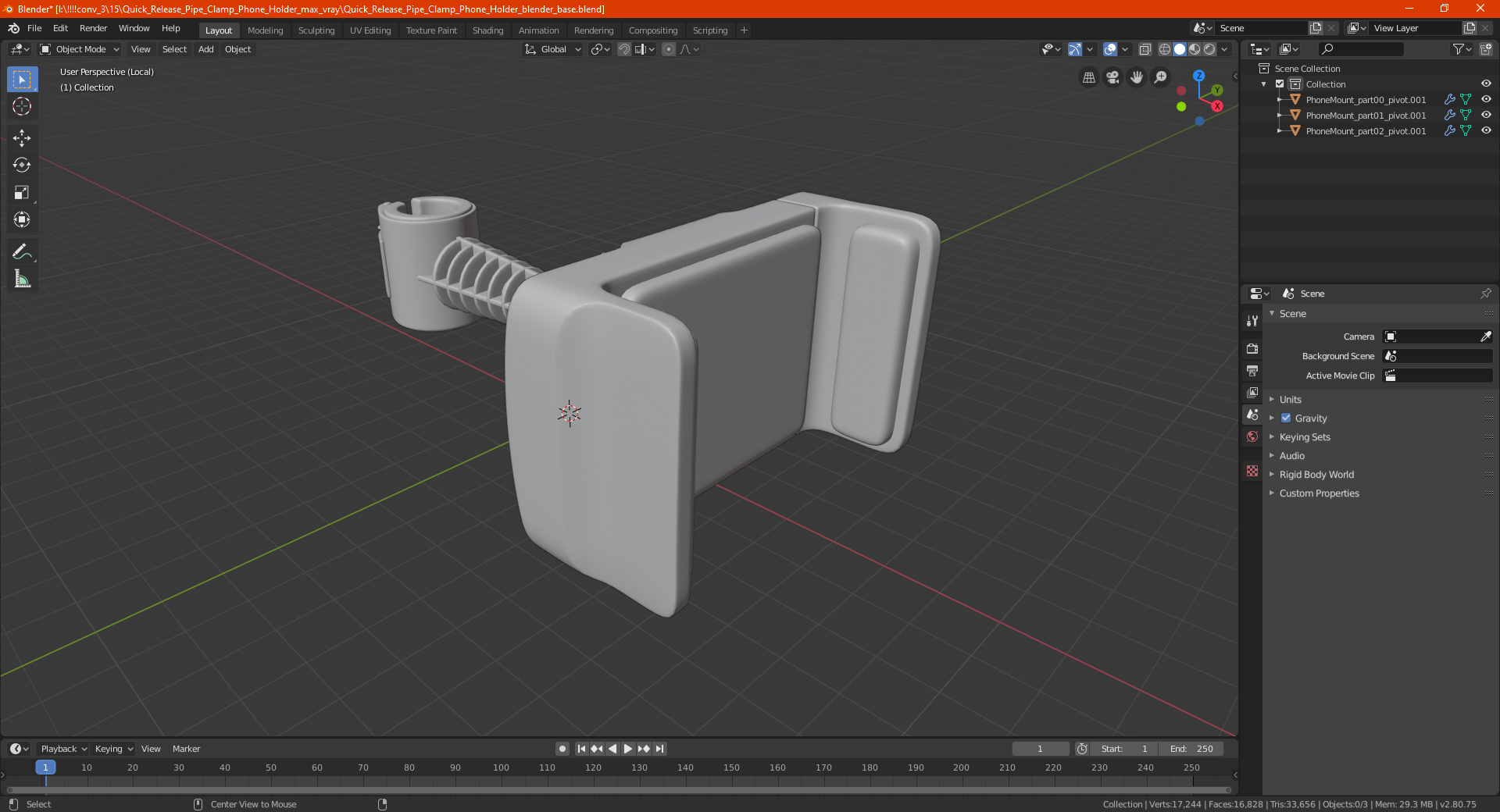Click the pan view hand icon
The width and height of the screenshot is (1500, 812).
(1137, 77)
